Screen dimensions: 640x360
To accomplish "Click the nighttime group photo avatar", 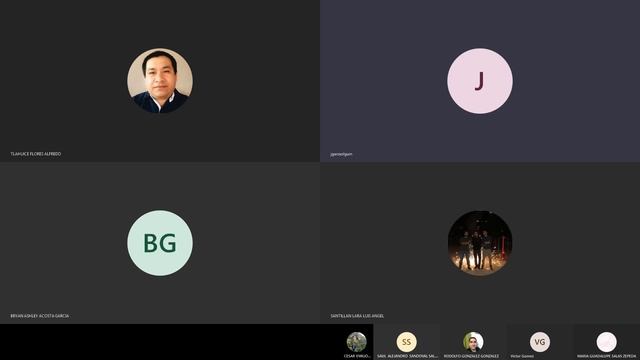I will point(480,243).
